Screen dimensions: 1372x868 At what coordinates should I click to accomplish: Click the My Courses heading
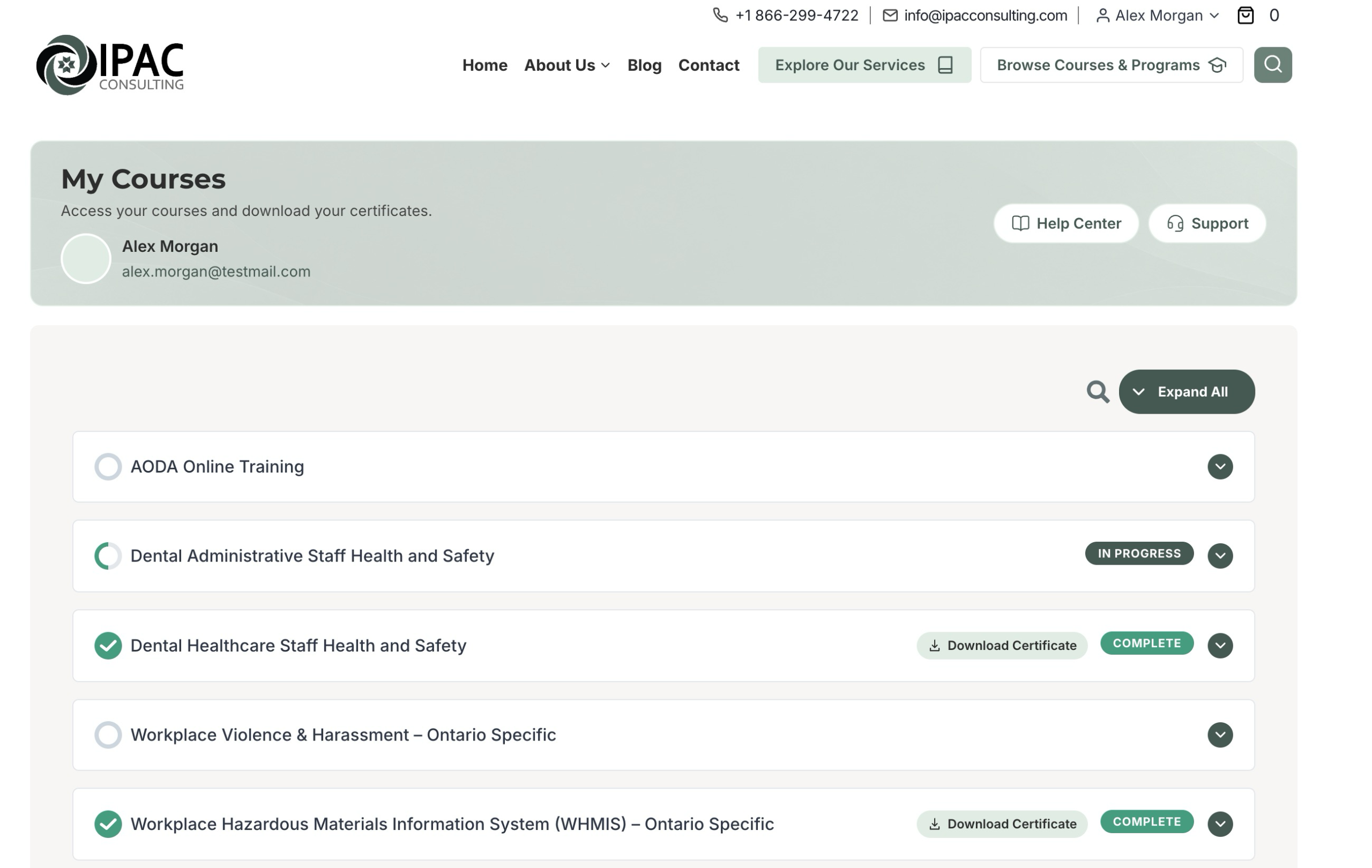(x=143, y=179)
